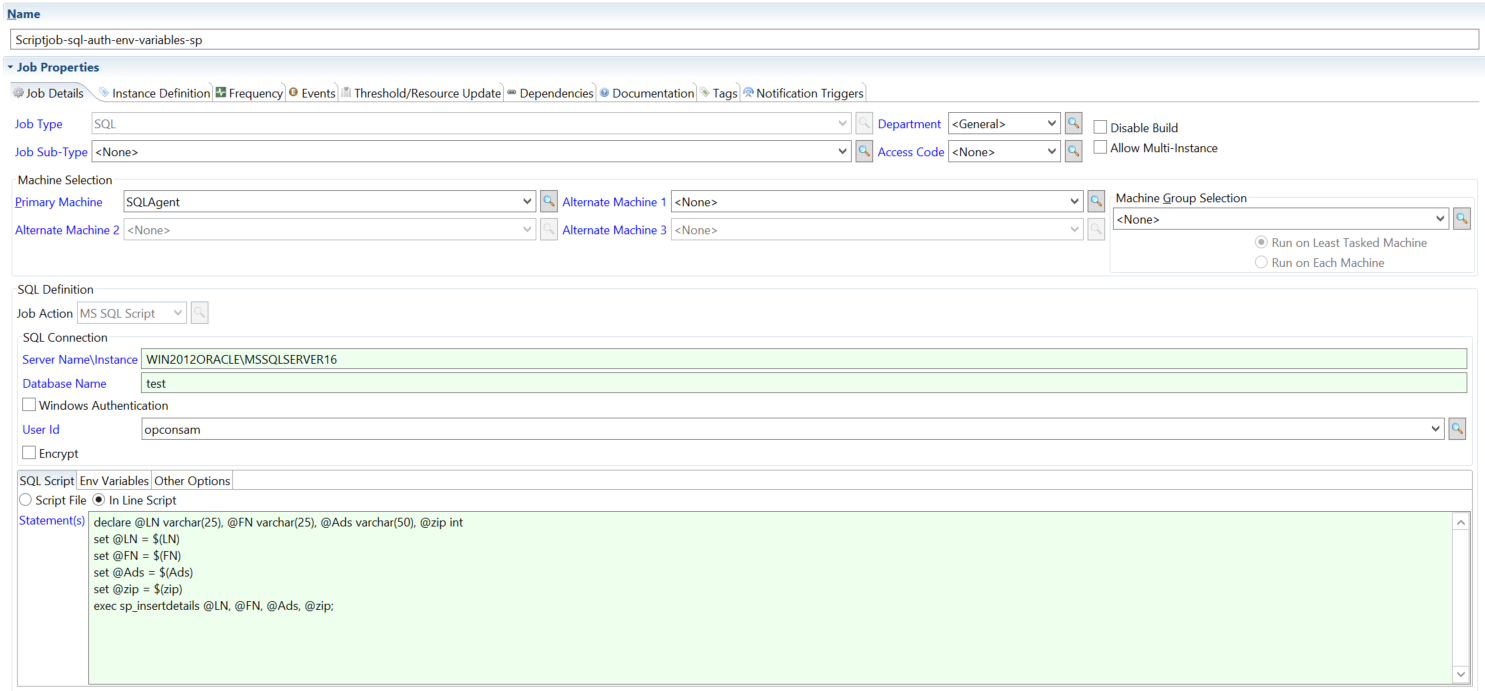Click statement scrollbar down arrow
Image resolution: width=1485 pixels, height=691 pixels.
1461,675
